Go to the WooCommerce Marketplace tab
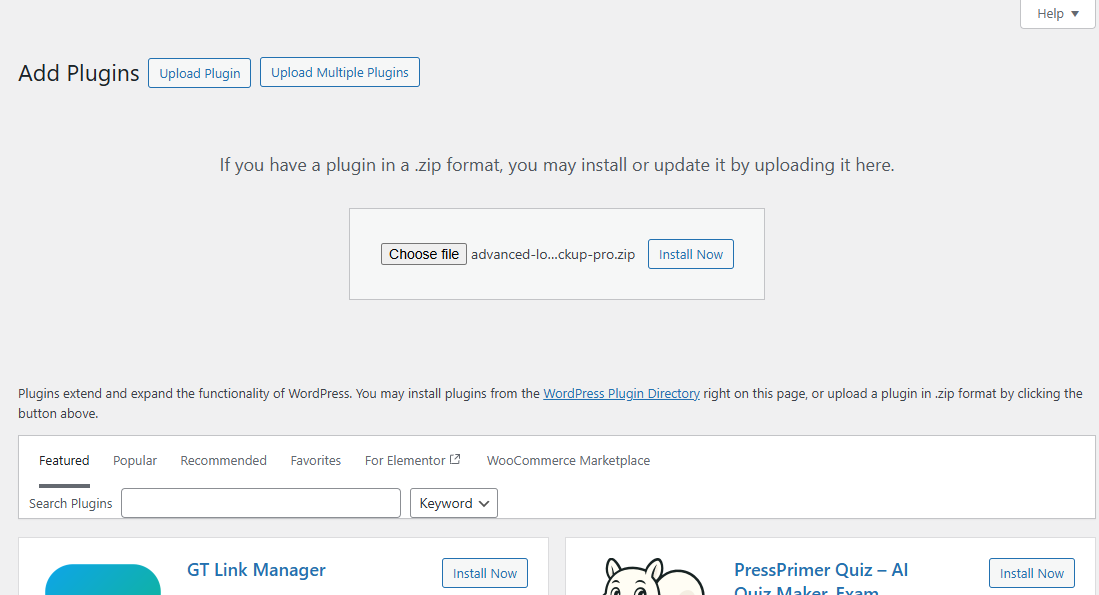 568,461
